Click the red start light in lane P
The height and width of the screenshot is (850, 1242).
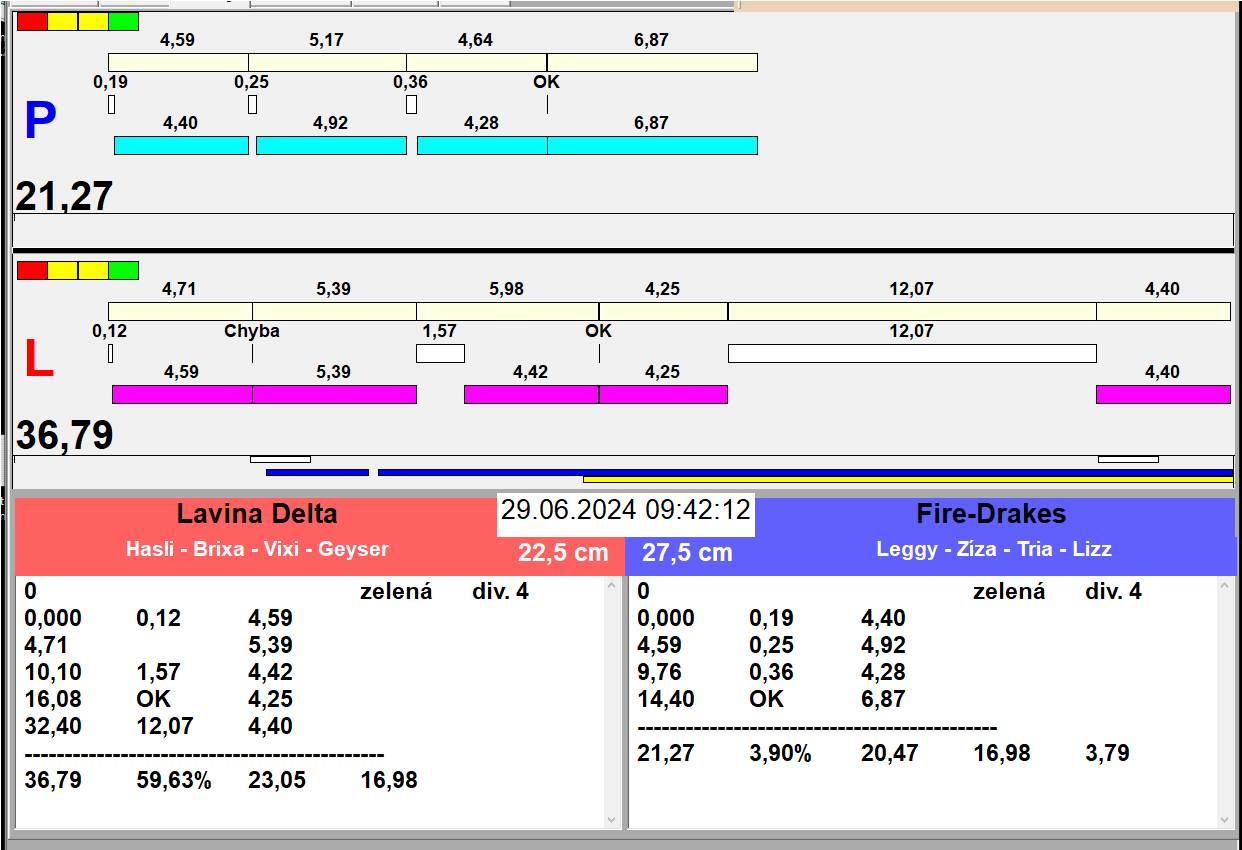[32, 21]
